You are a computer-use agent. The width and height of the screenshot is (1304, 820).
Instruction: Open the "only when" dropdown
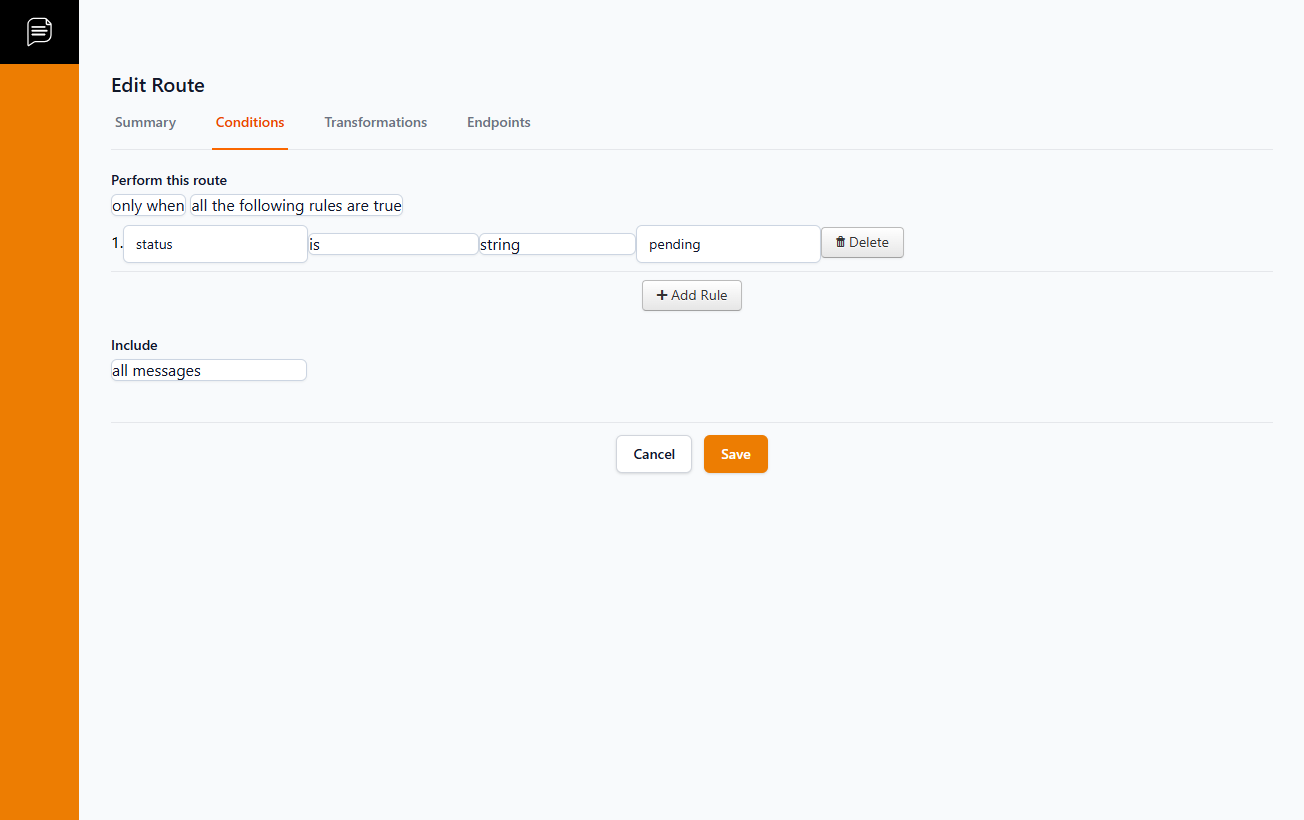click(x=148, y=206)
